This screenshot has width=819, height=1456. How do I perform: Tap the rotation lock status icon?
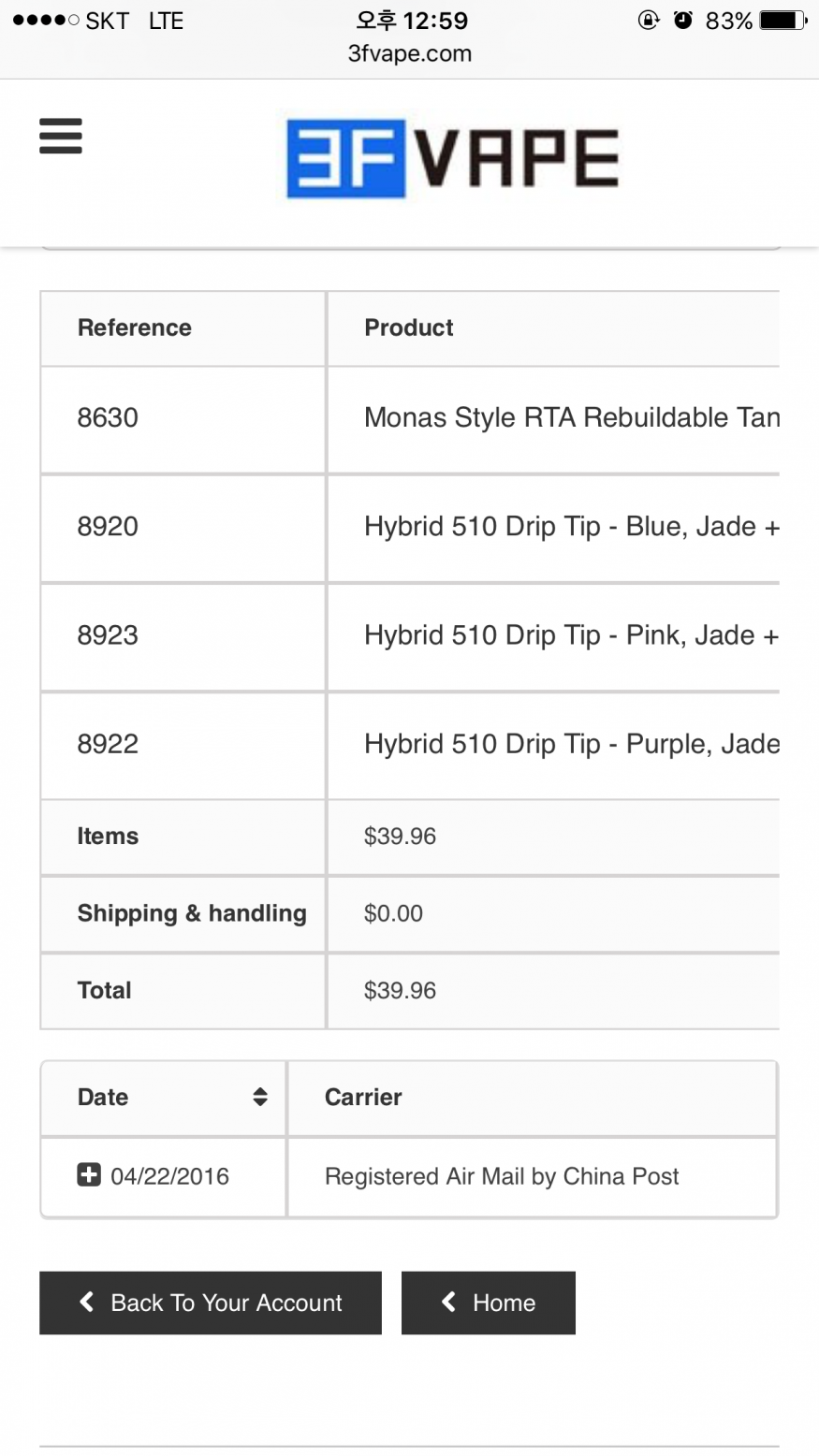(649, 21)
